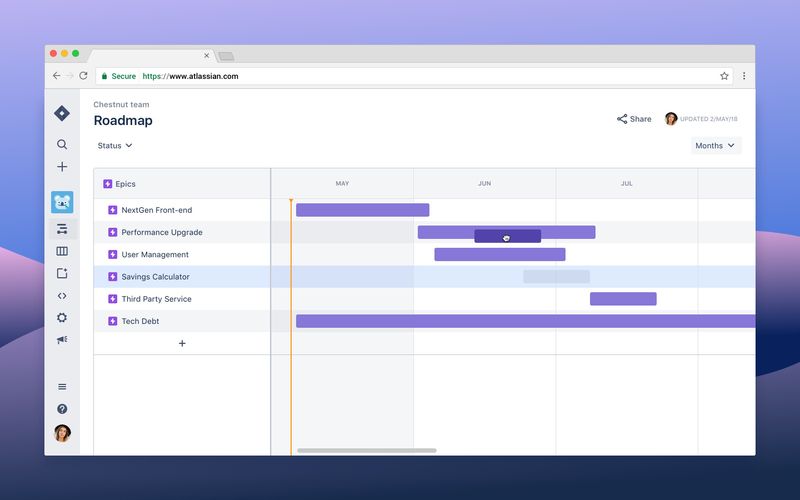Open project settings gear icon
Viewport: 800px width, 500px height.
coord(62,318)
